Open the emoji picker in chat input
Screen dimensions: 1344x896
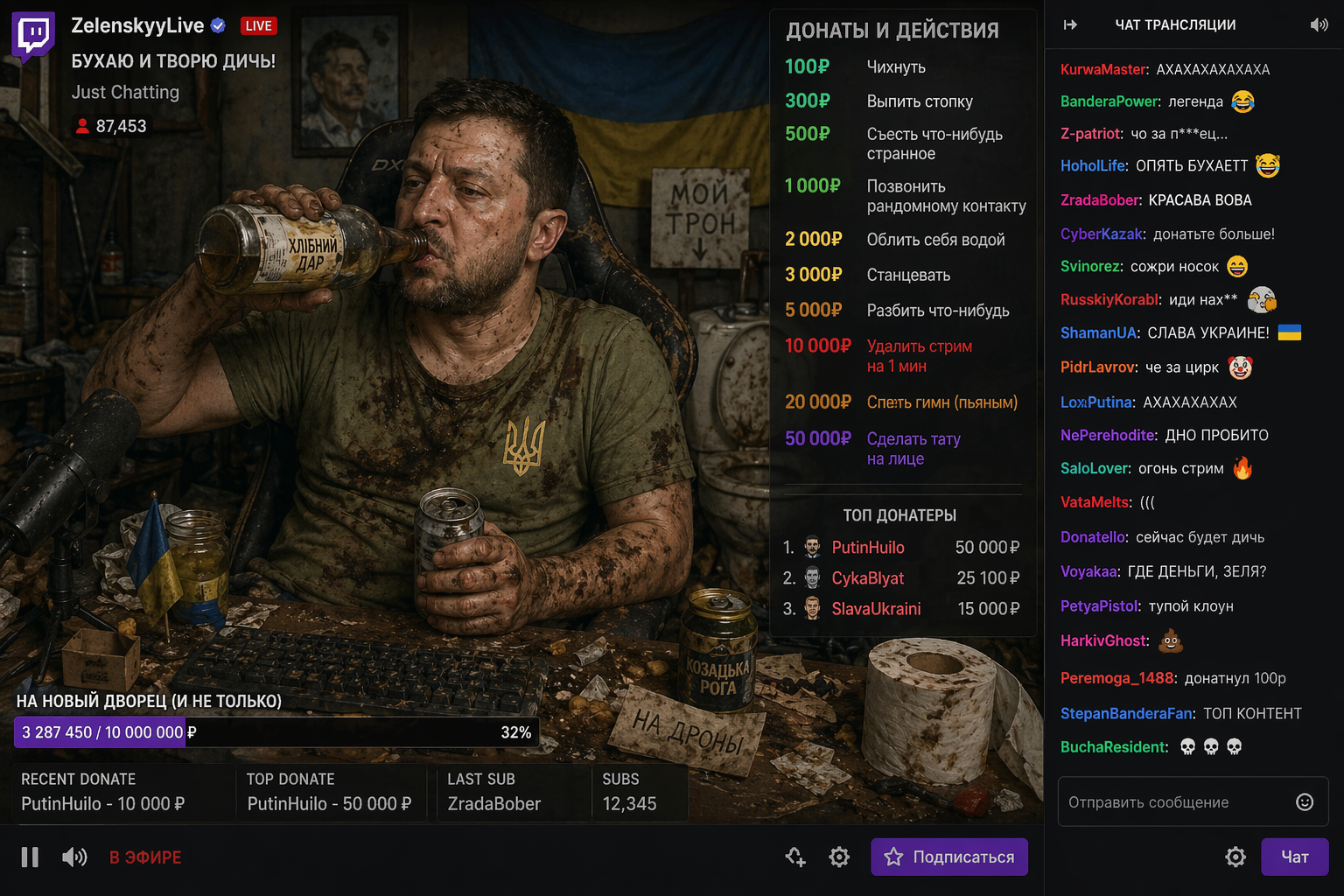pos(1304,802)
